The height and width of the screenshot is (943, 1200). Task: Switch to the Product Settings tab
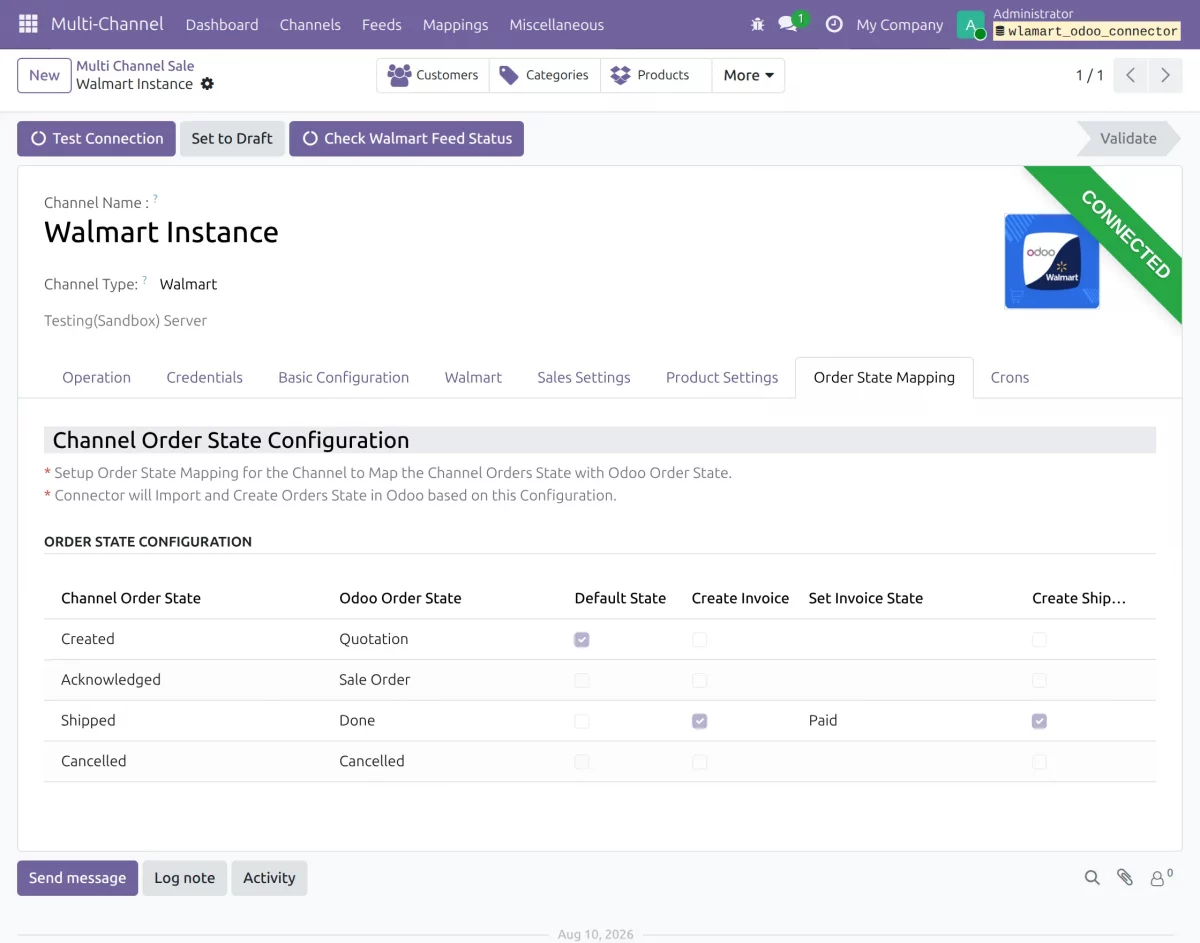click(722, 377)
